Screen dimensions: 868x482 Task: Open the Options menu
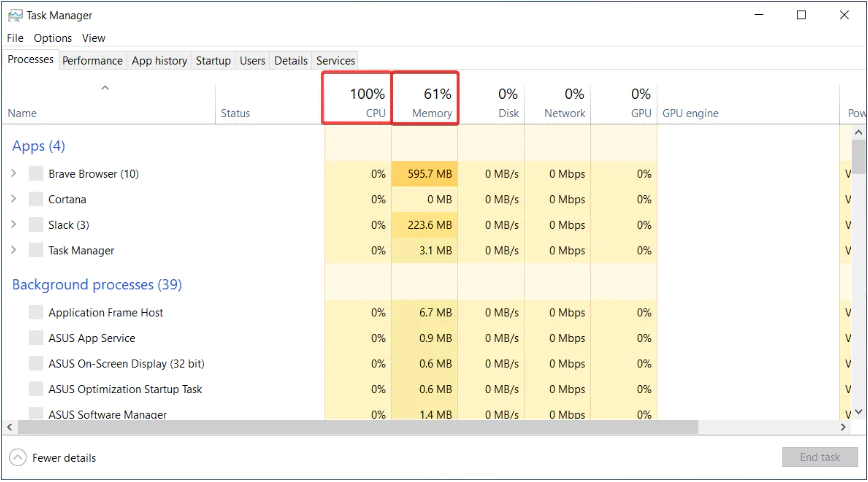[52, 38]
